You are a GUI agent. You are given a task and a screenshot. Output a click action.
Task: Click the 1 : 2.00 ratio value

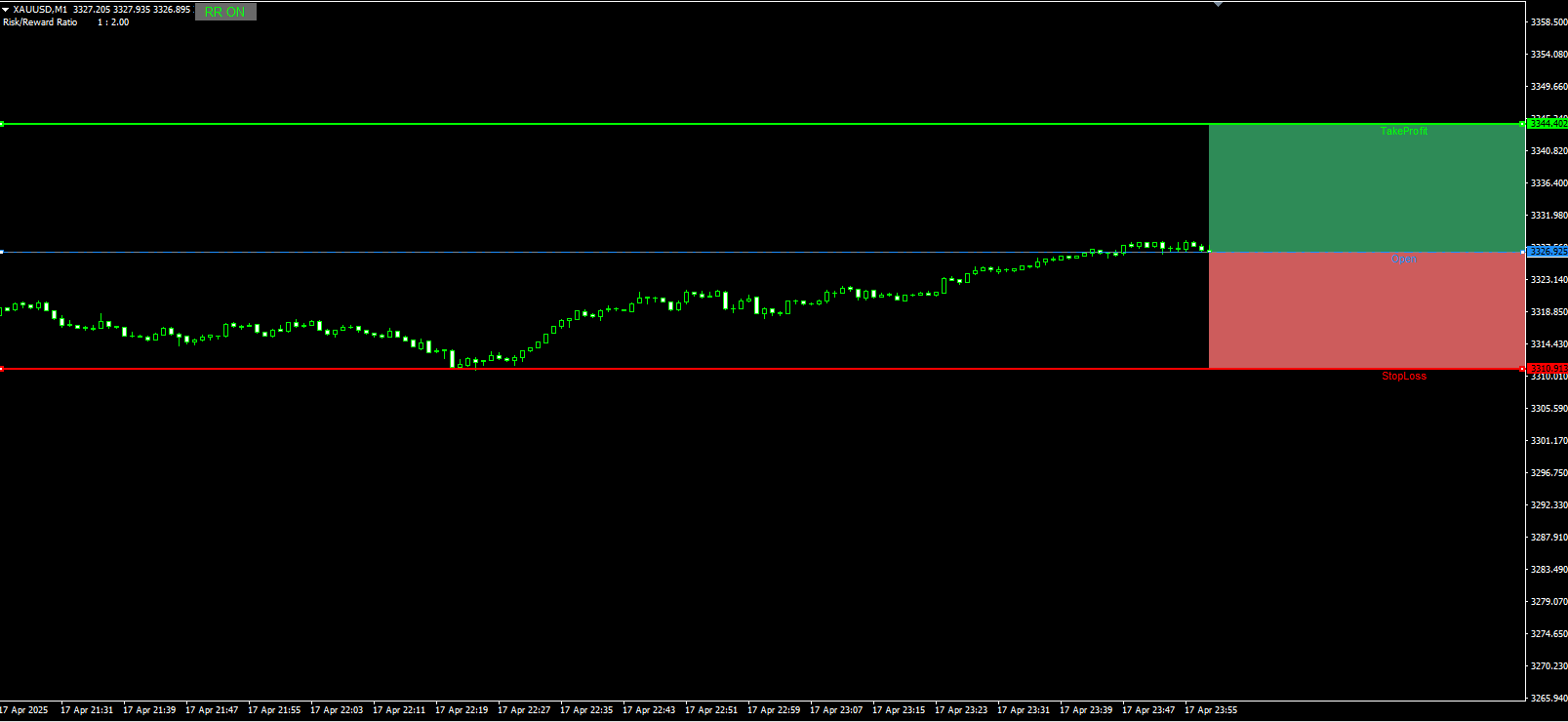point(113,22)
